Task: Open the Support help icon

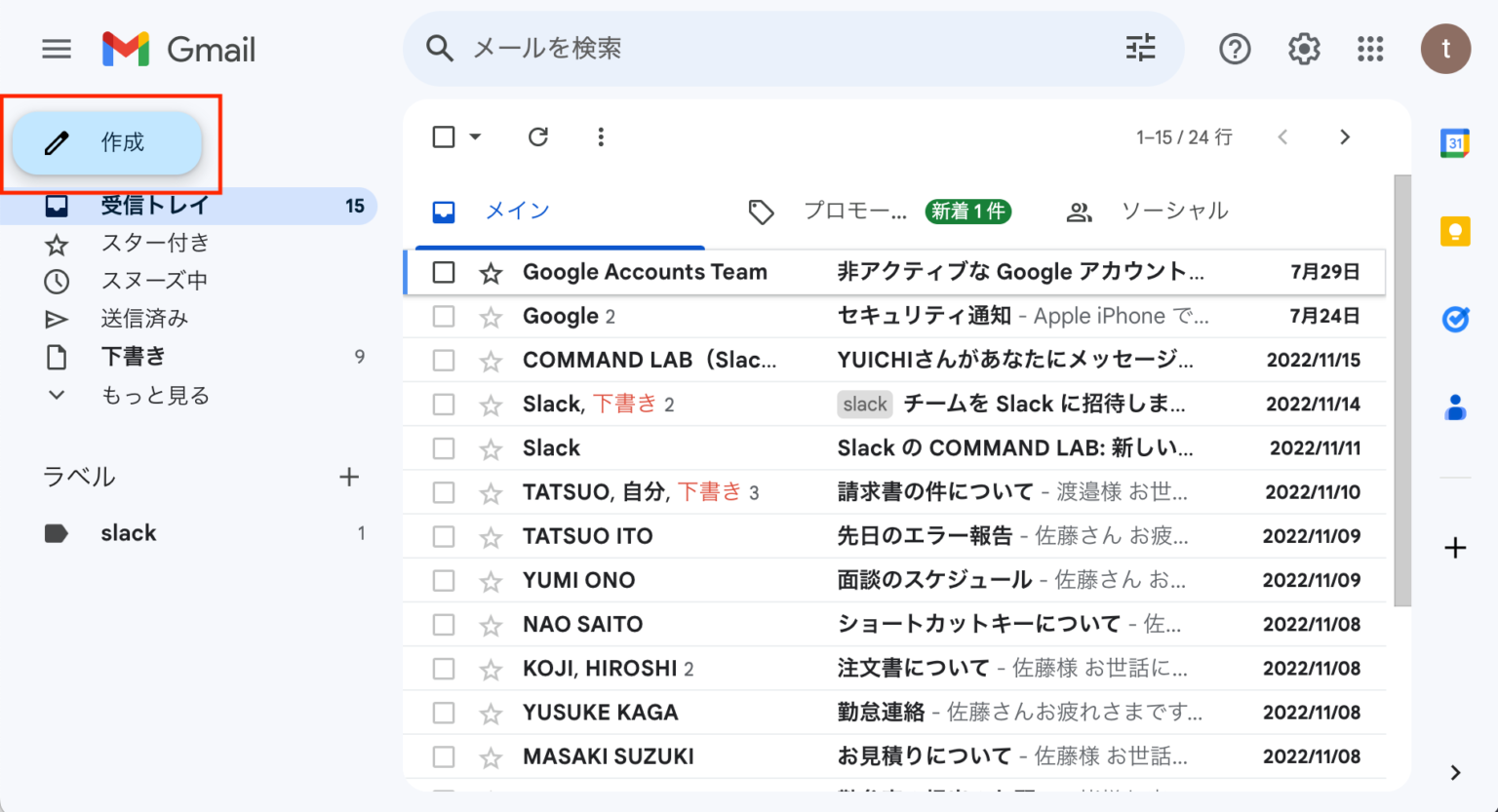Action: pyautogui.click(x=1235, y=49)
